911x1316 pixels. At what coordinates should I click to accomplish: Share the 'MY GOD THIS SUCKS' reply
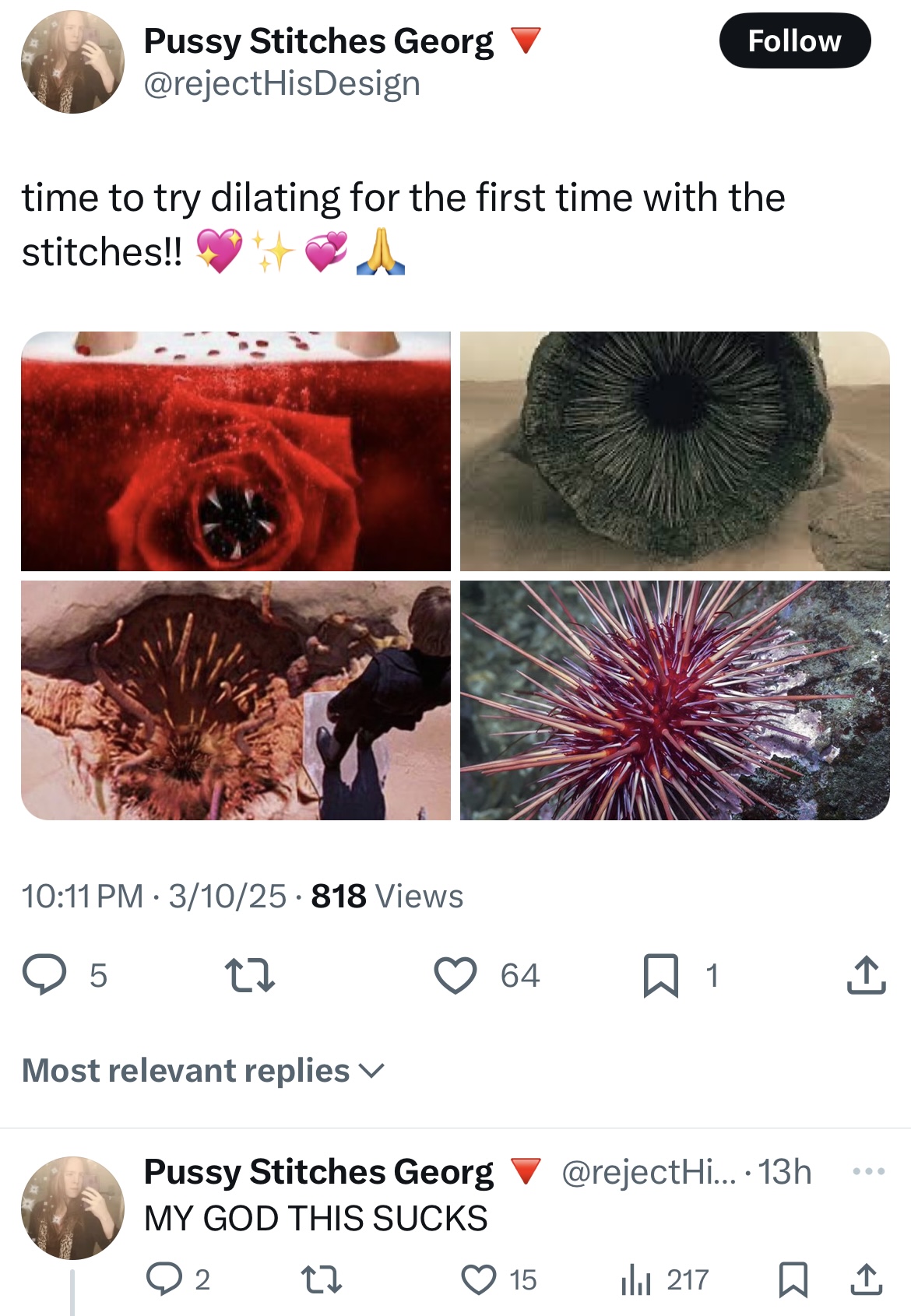866,1279
